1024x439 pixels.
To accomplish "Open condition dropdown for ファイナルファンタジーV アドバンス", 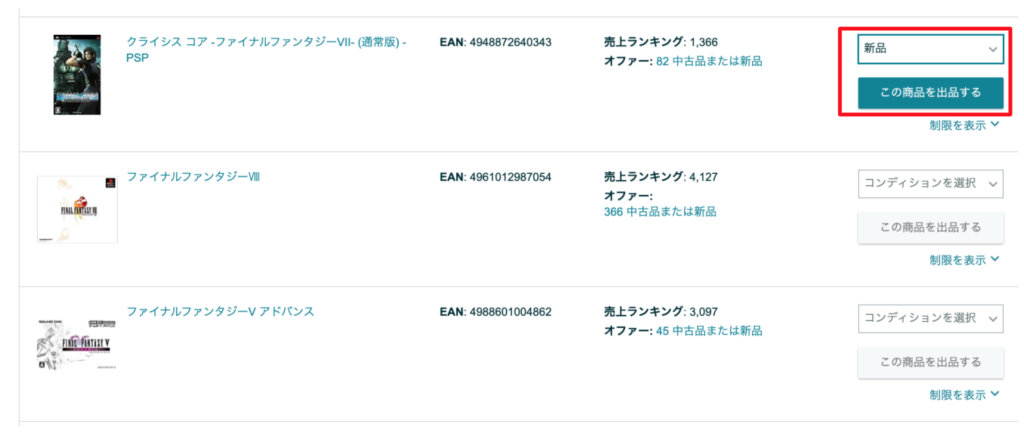I will pos(930,318).
